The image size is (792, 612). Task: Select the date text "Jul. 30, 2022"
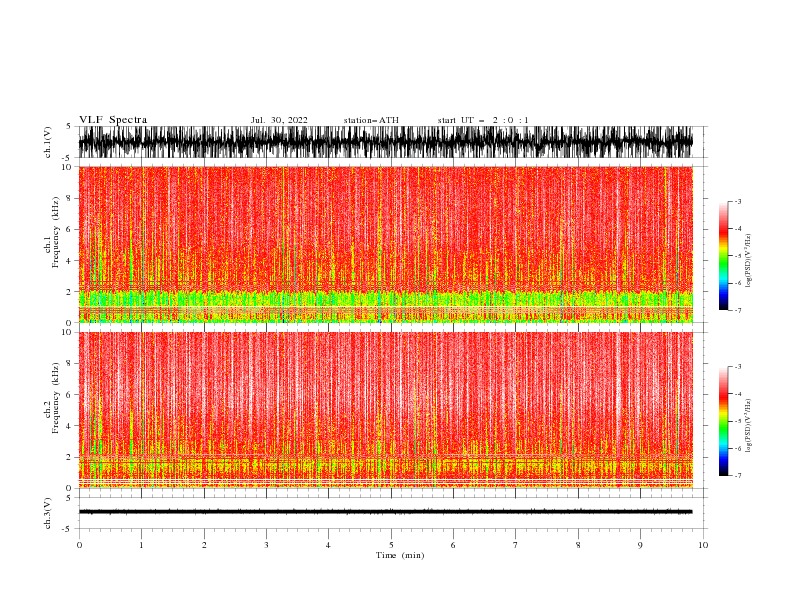(279, 120)
